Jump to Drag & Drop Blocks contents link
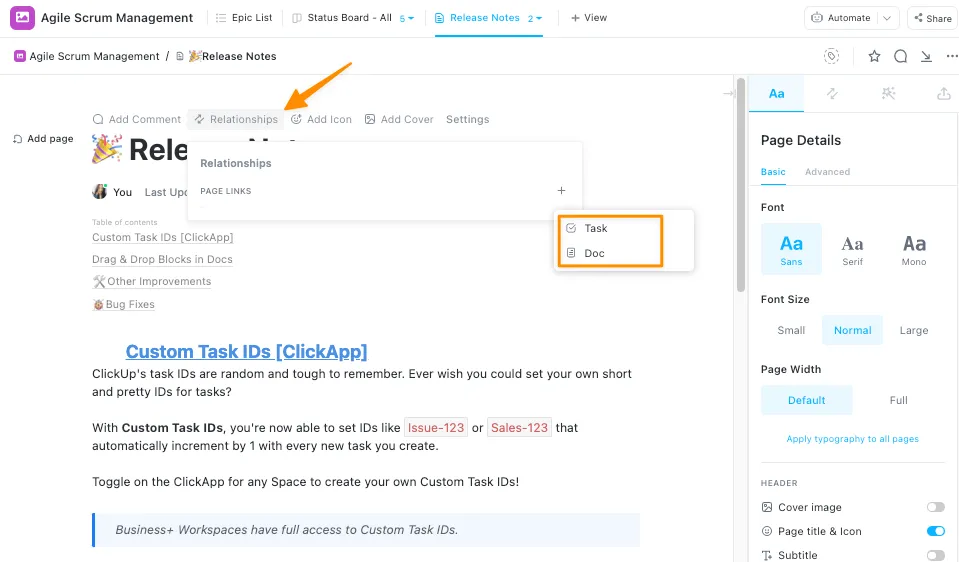959x562 pixels. (162, 259)
